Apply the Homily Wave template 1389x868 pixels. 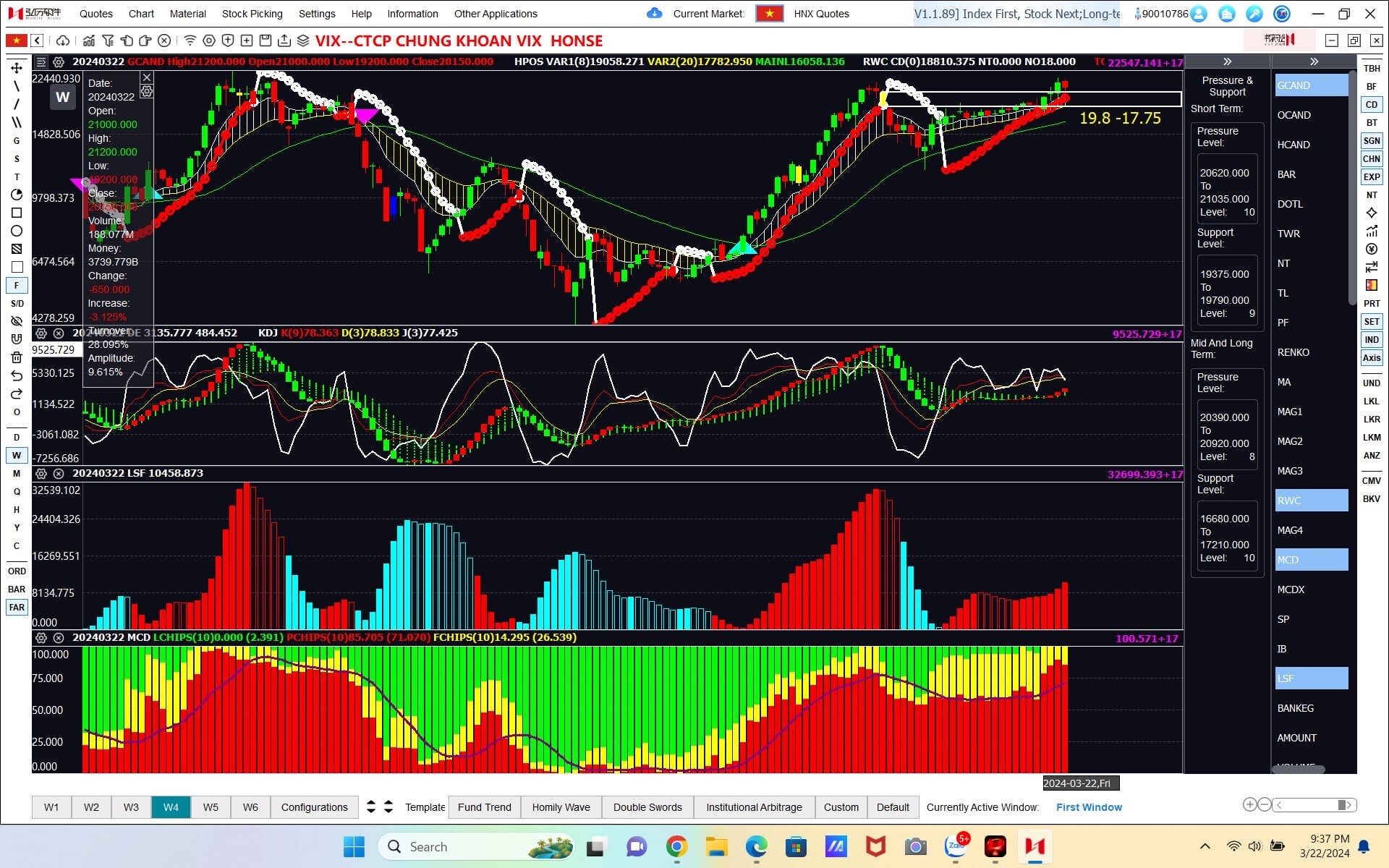561,807
